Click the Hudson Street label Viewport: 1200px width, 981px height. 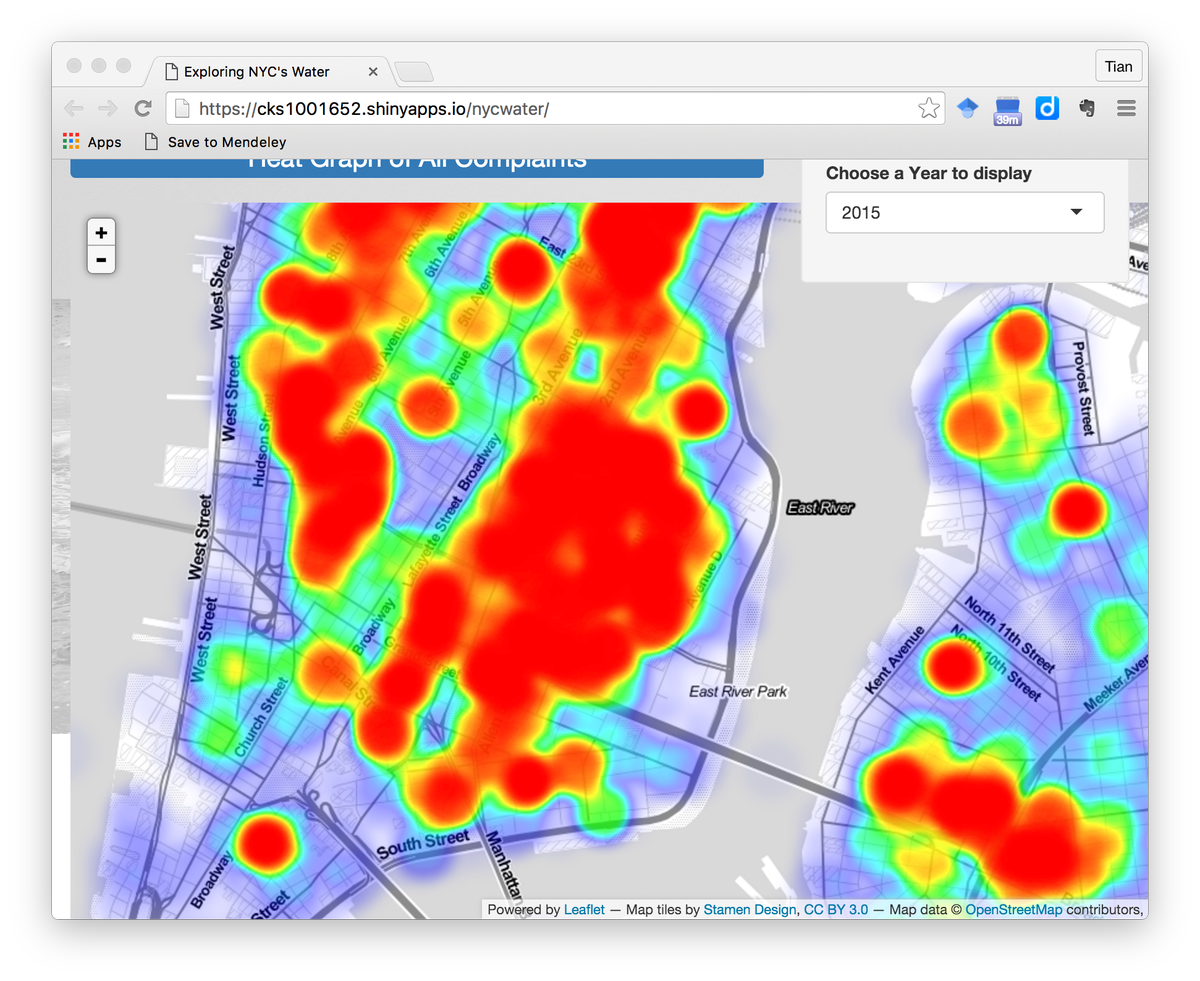click(262, 440)
